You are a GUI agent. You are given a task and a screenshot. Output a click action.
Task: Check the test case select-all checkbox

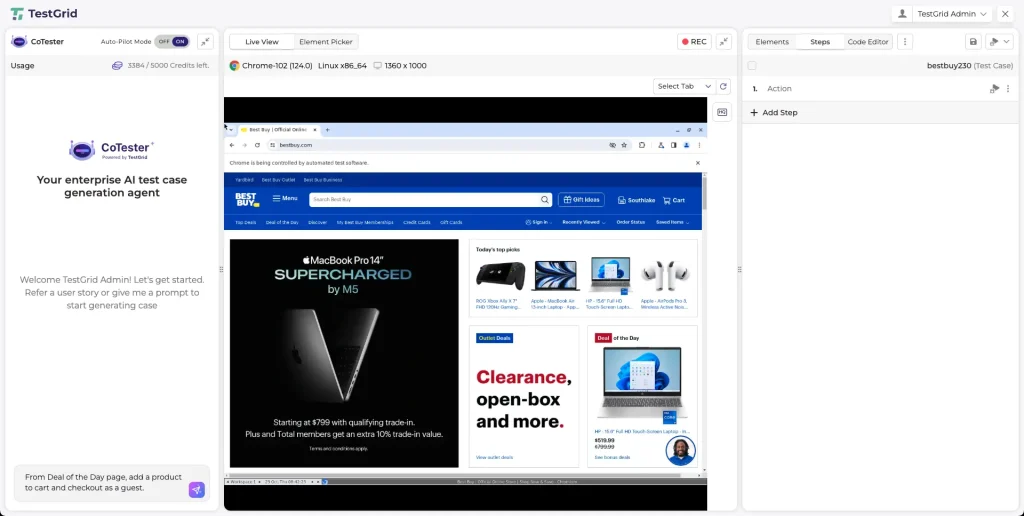(x=752, y=65)
